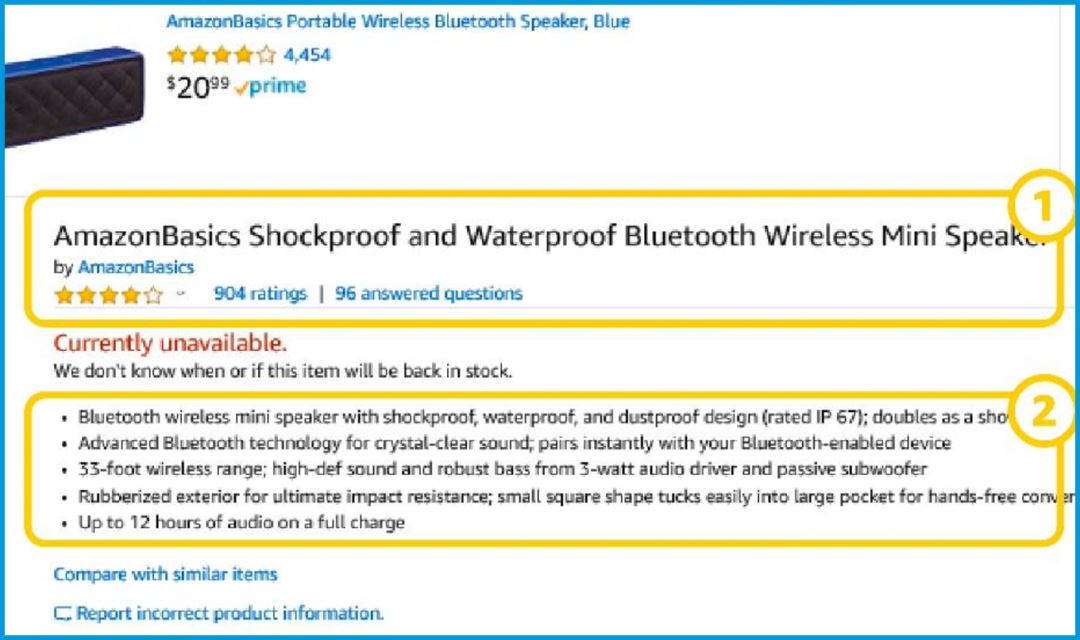
Task: Open Compare with similar items link
Action: [x=165, y=574]
